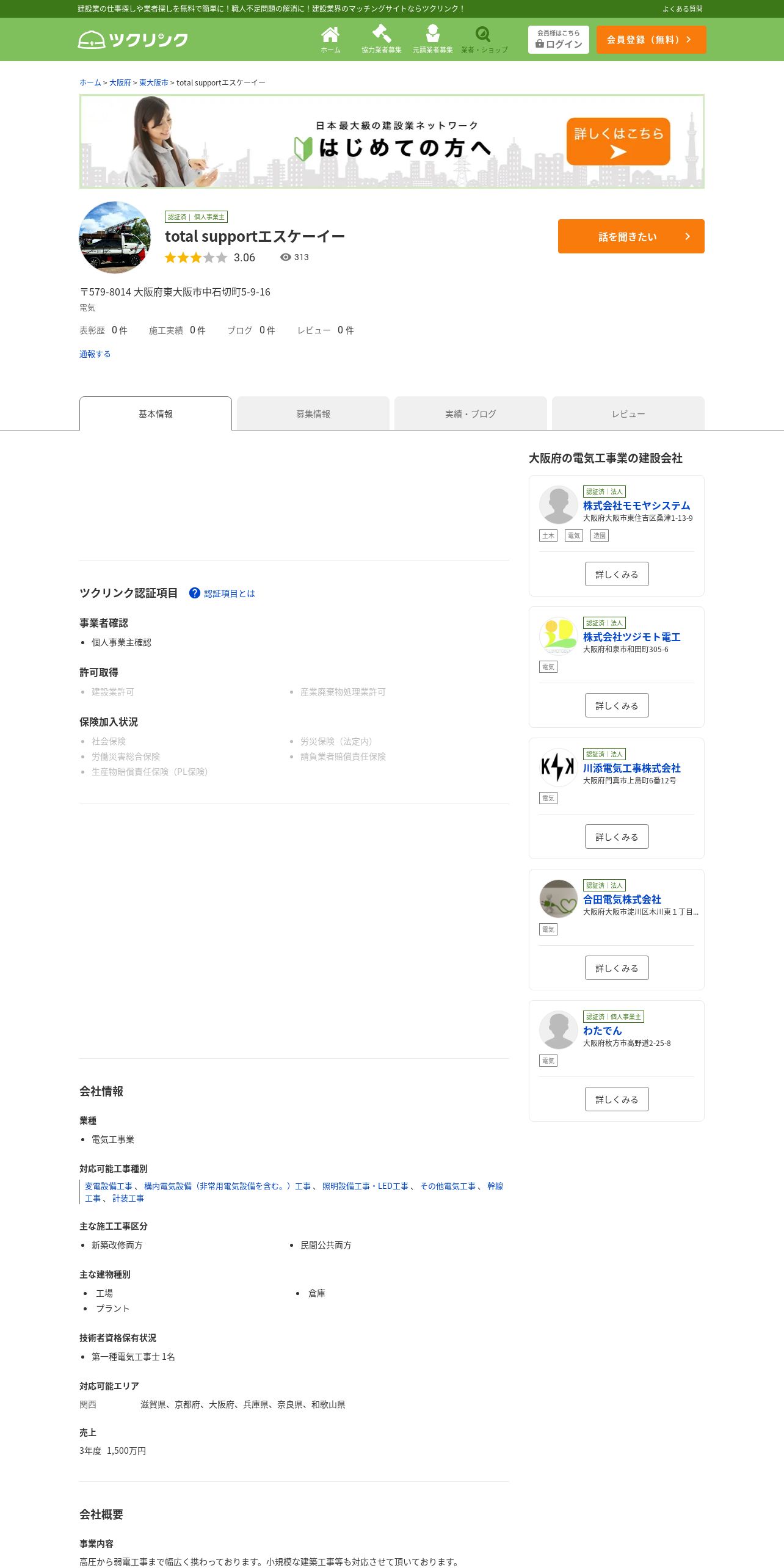
Task: Switch to レビュー tab
Action: (628, 413)
